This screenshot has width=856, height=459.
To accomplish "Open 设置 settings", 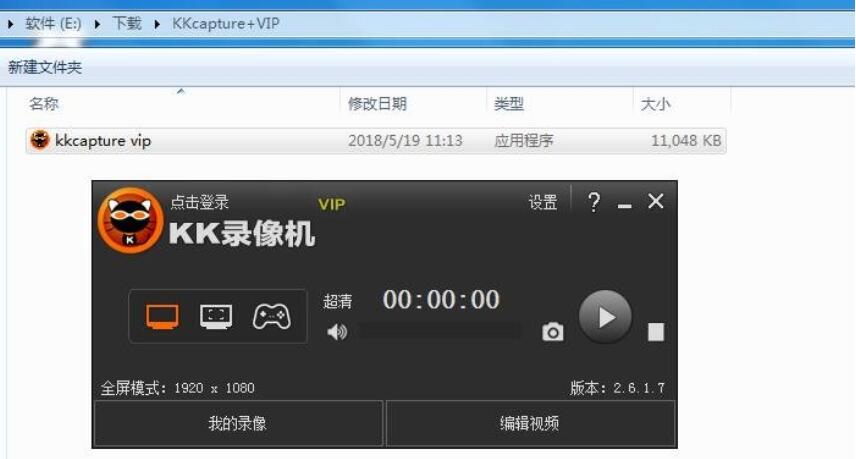I will coord(543,202).
